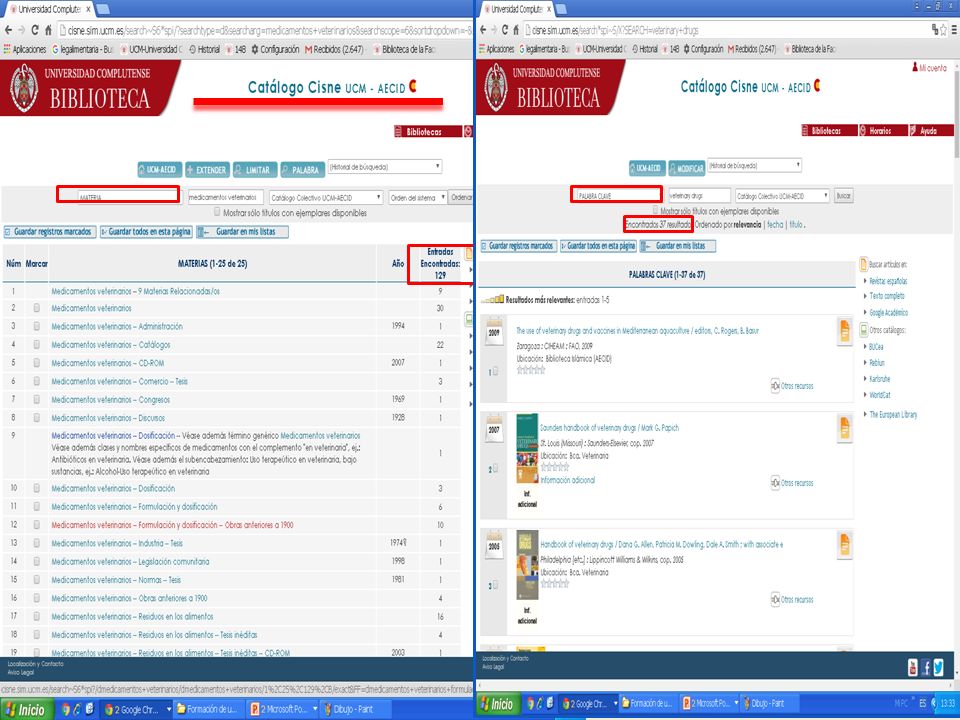960x720 pixels.
Task: Switch to the 'Universidad Complut...' tab in the left browser
Action: pos(48,9)
